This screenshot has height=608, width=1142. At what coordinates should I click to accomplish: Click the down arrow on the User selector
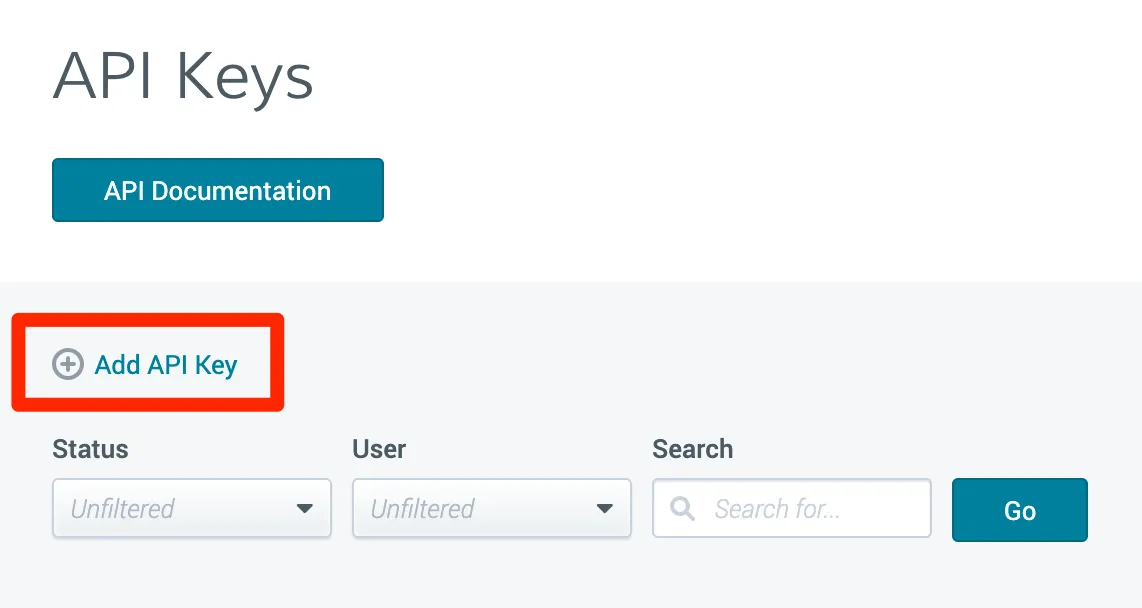click(x=605, y=509)
